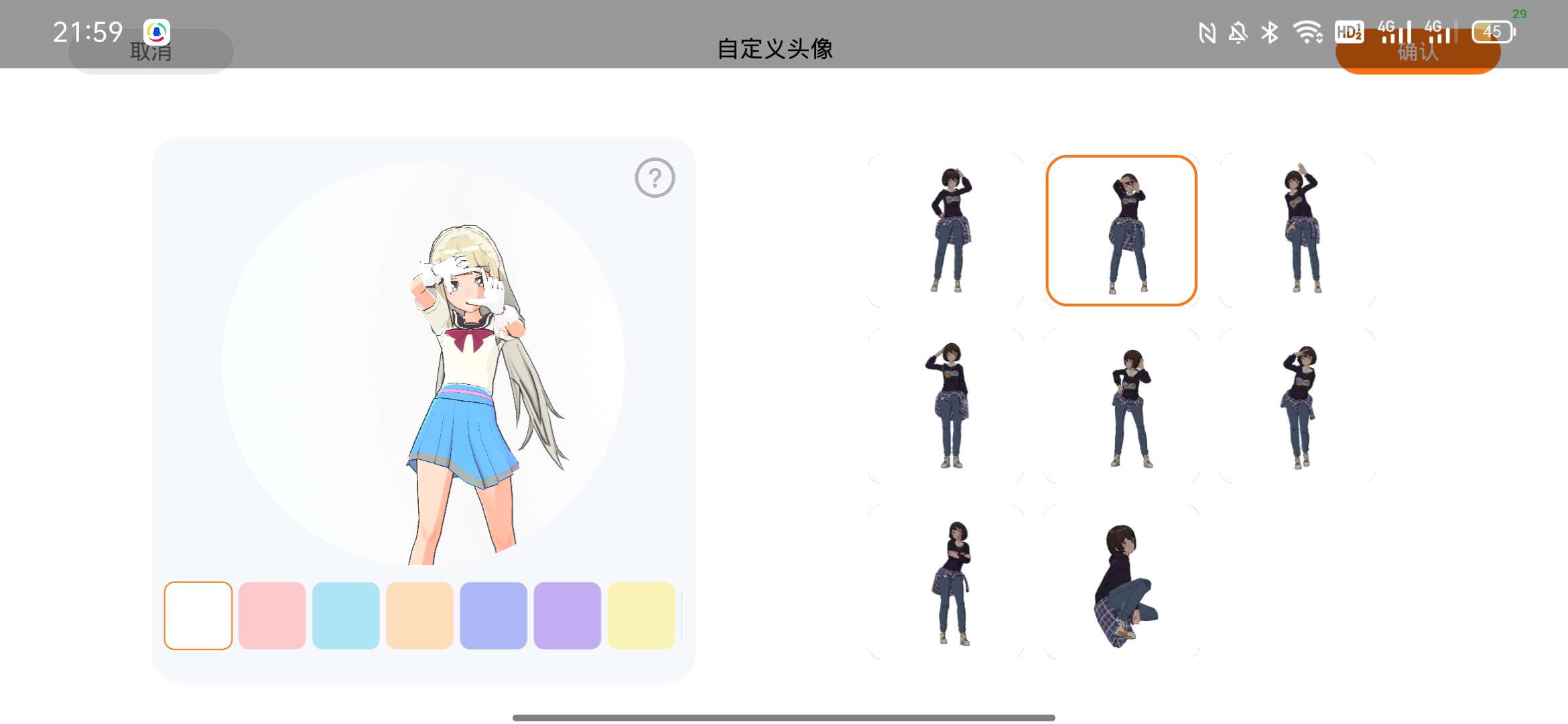This screenshot has width=1568, height=724.
Task: Choose the top-right pose with raised hand
Action: tap(1297, 231)
